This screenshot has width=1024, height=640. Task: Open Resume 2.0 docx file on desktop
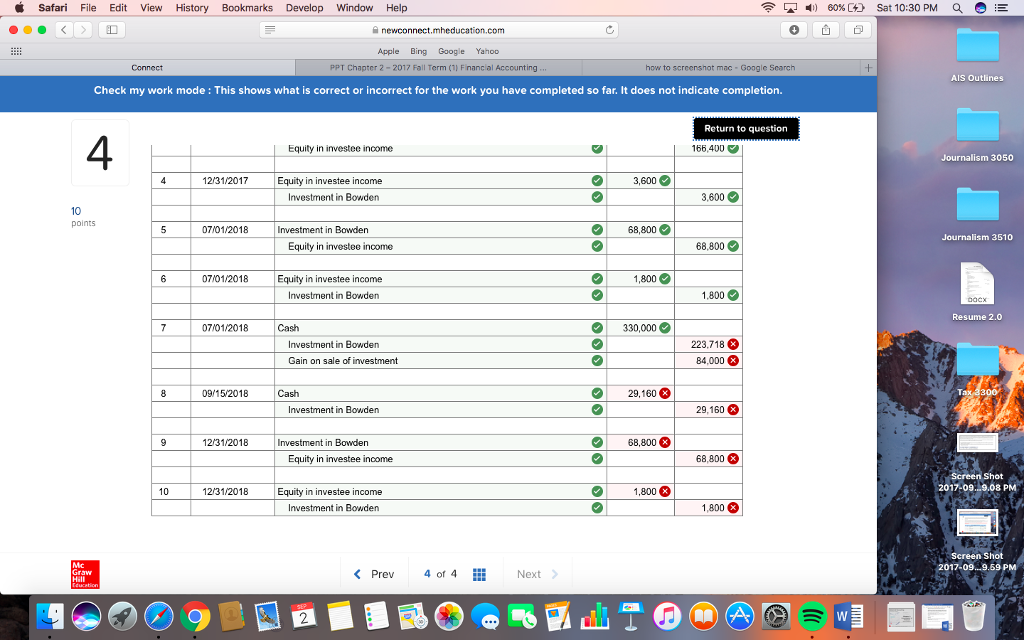(977, 292)
